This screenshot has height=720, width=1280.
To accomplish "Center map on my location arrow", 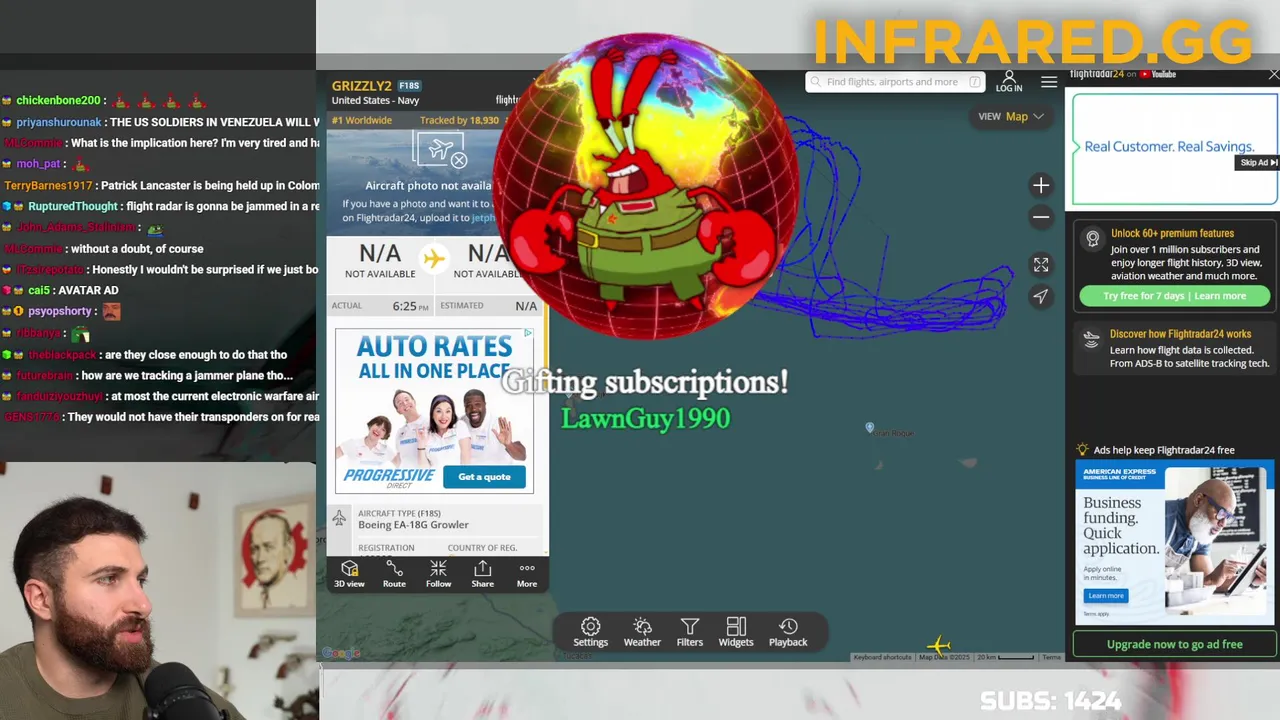I will [x=1041, y=296].
